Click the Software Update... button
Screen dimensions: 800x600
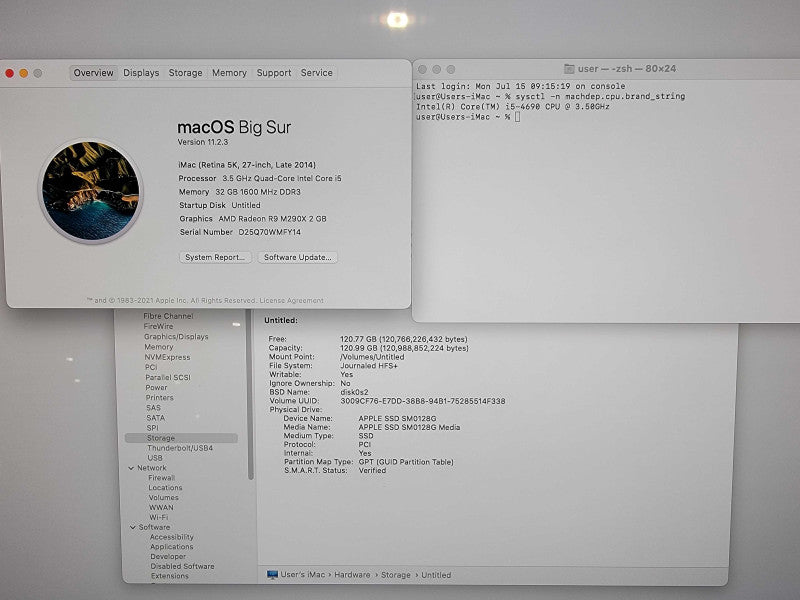[297, 257]
